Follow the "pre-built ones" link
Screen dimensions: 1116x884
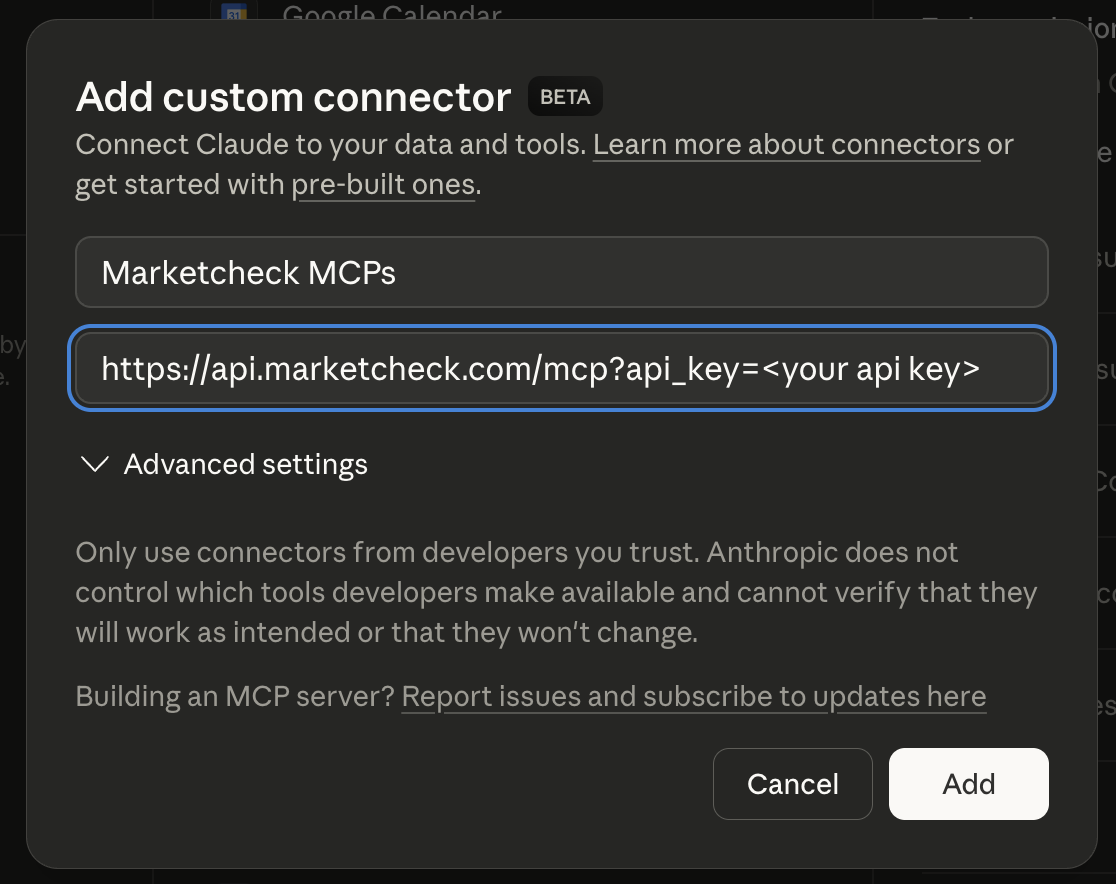tap(383, 186)
